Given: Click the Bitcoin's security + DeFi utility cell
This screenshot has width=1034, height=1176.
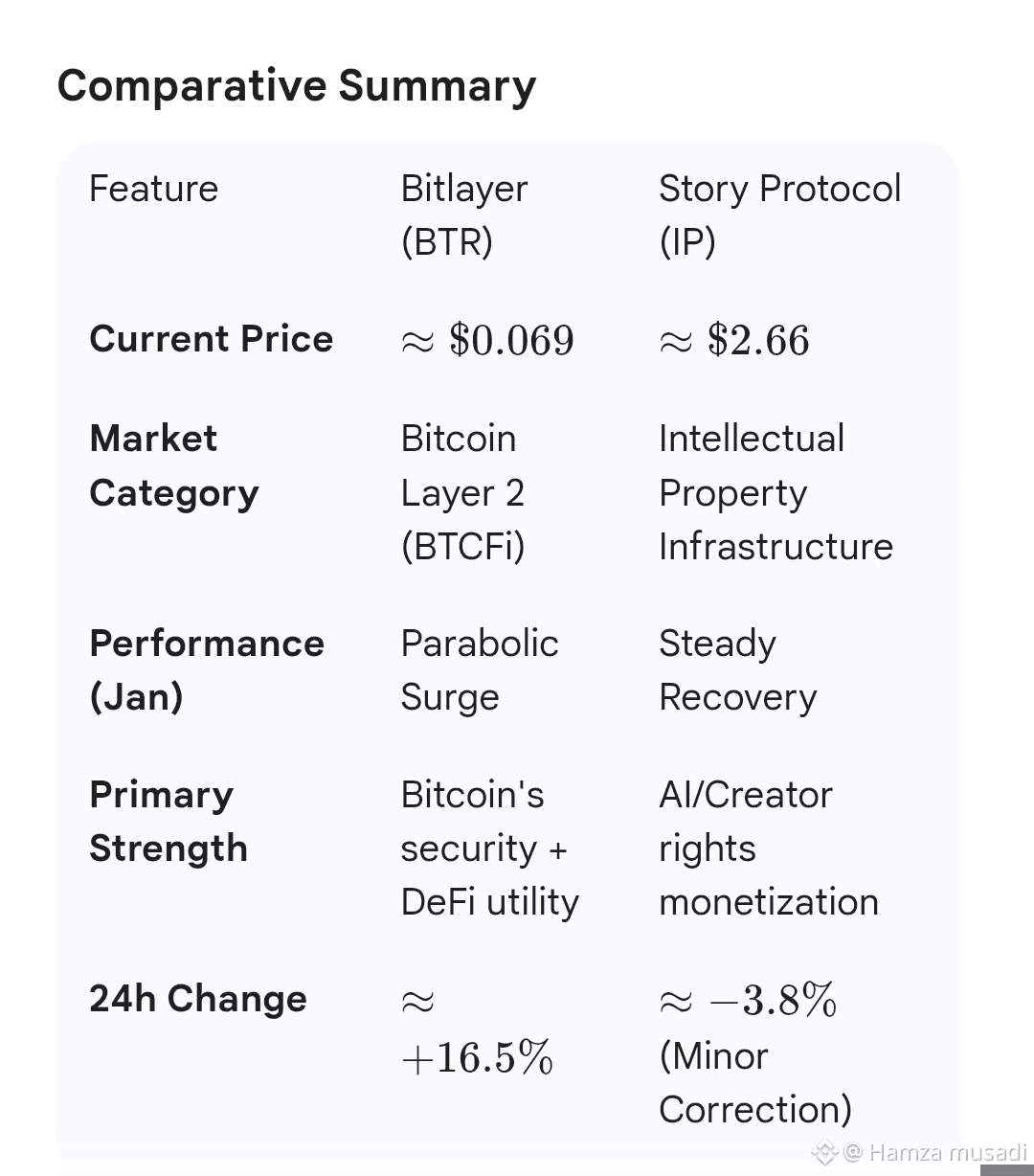Looking at the screenshot, I should [x=489, y=848].
